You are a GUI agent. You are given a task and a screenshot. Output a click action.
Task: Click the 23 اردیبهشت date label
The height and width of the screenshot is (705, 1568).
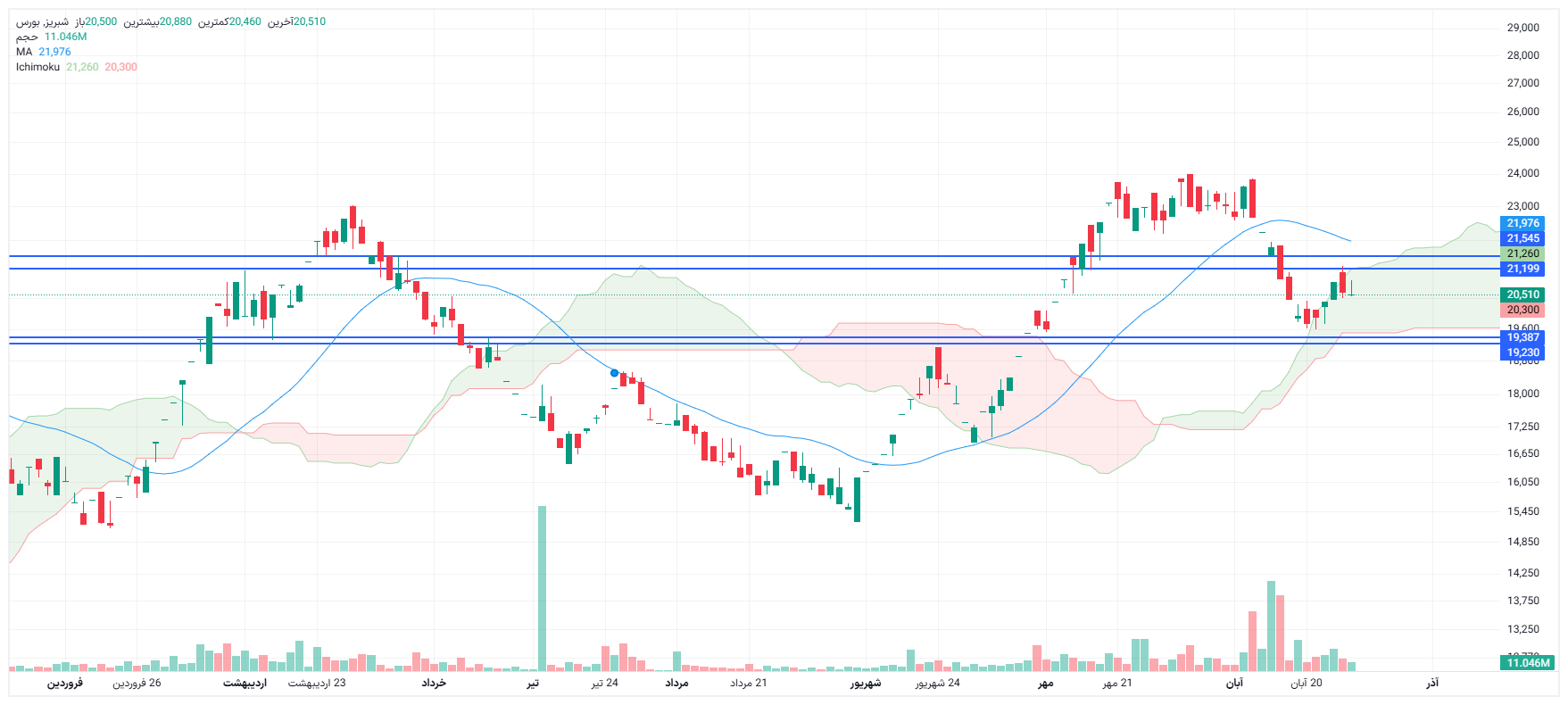coord(317,683)
